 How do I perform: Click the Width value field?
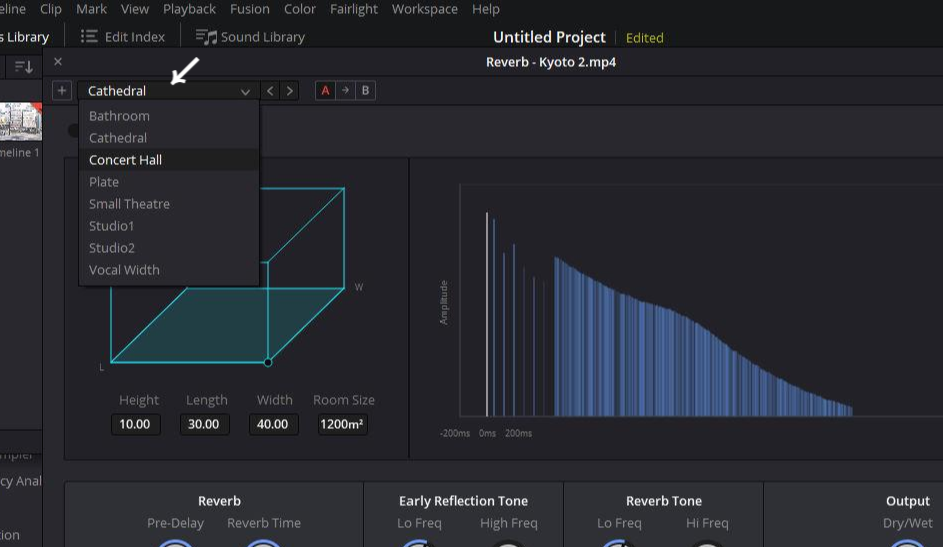click(x=273, y=424)
